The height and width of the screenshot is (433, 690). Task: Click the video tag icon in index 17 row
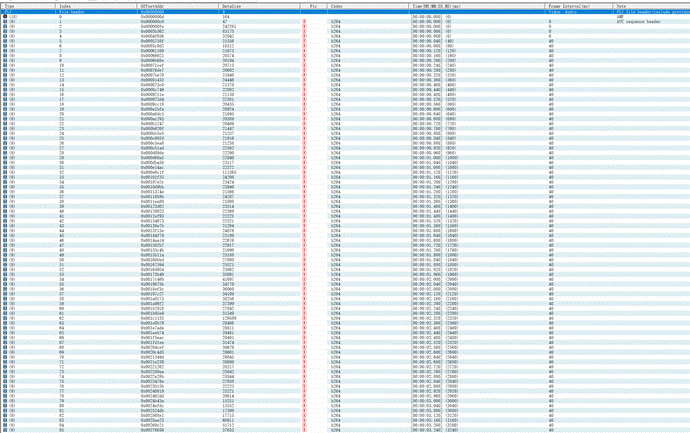(5, 99)
